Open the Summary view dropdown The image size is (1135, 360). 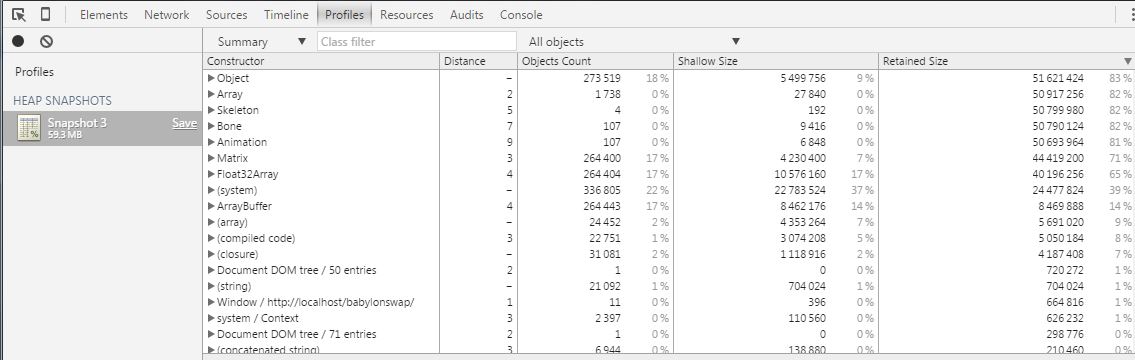tap(262, 42)
